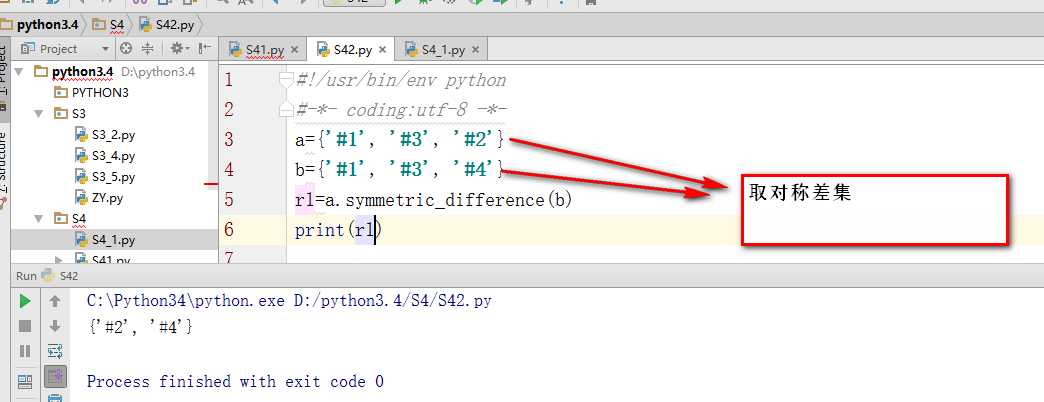Click the set definition b on line 4
Image resolution: width=1044 pixels, height=402 pixels.
pos(401,170)
